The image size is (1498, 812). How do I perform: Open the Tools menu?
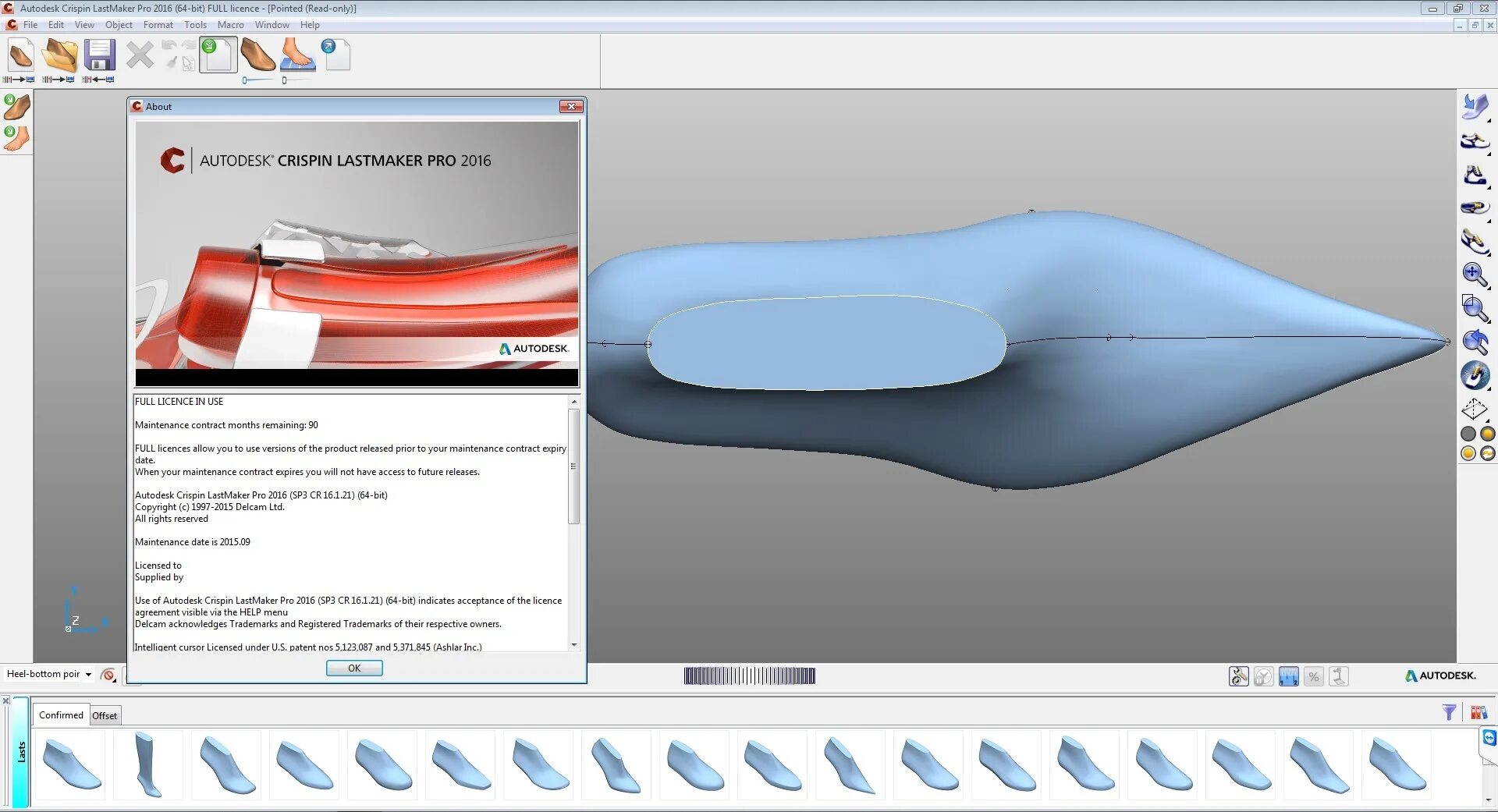[x=195, y=25]
